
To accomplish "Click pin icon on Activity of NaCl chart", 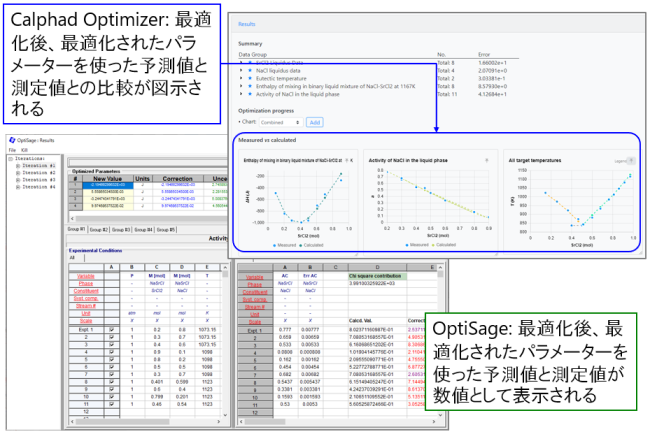I will (x=487, y=160).
